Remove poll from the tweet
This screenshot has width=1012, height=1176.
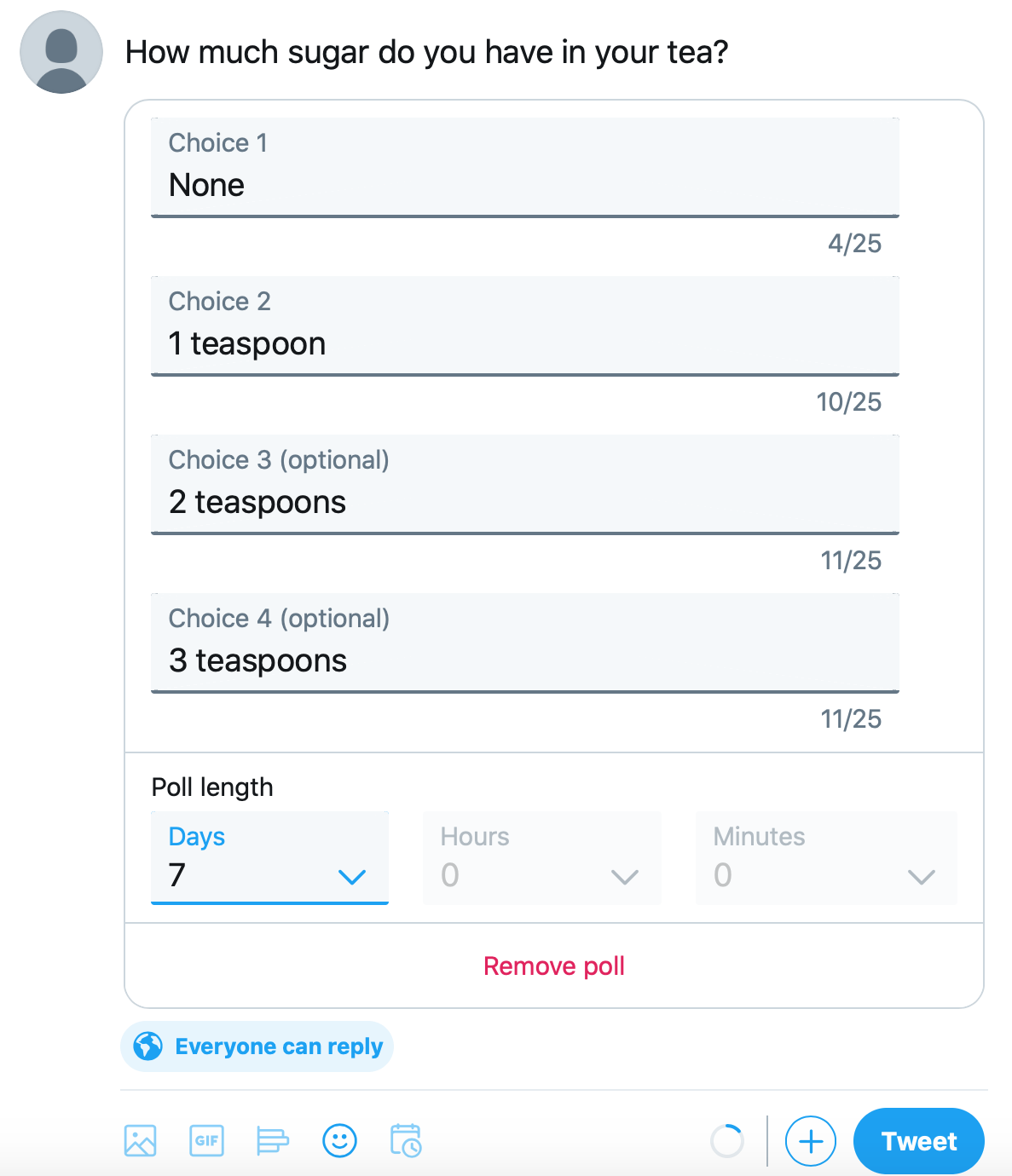[554, 966]
